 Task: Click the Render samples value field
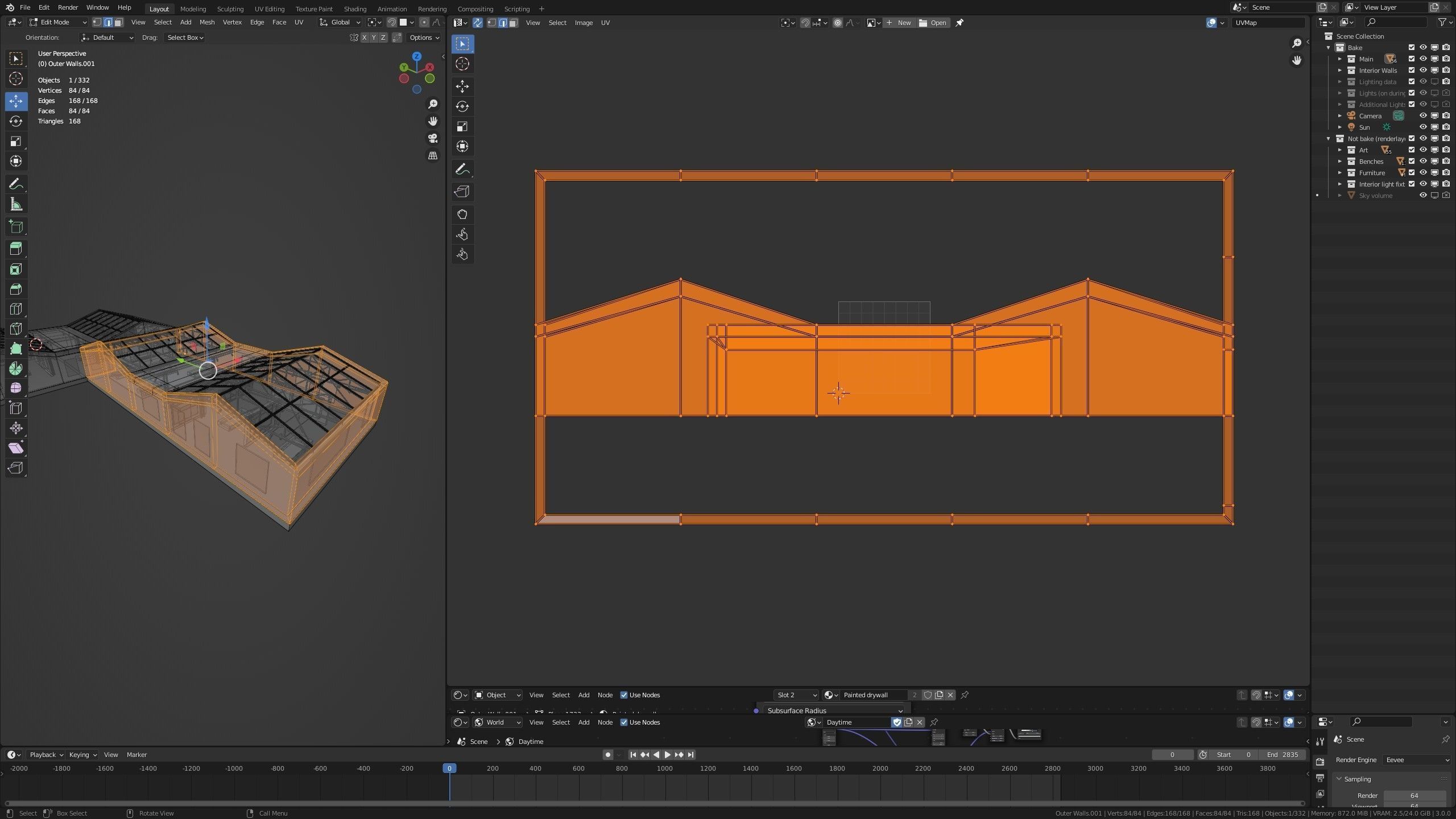pyautogui.click(x=1414, y=796)
